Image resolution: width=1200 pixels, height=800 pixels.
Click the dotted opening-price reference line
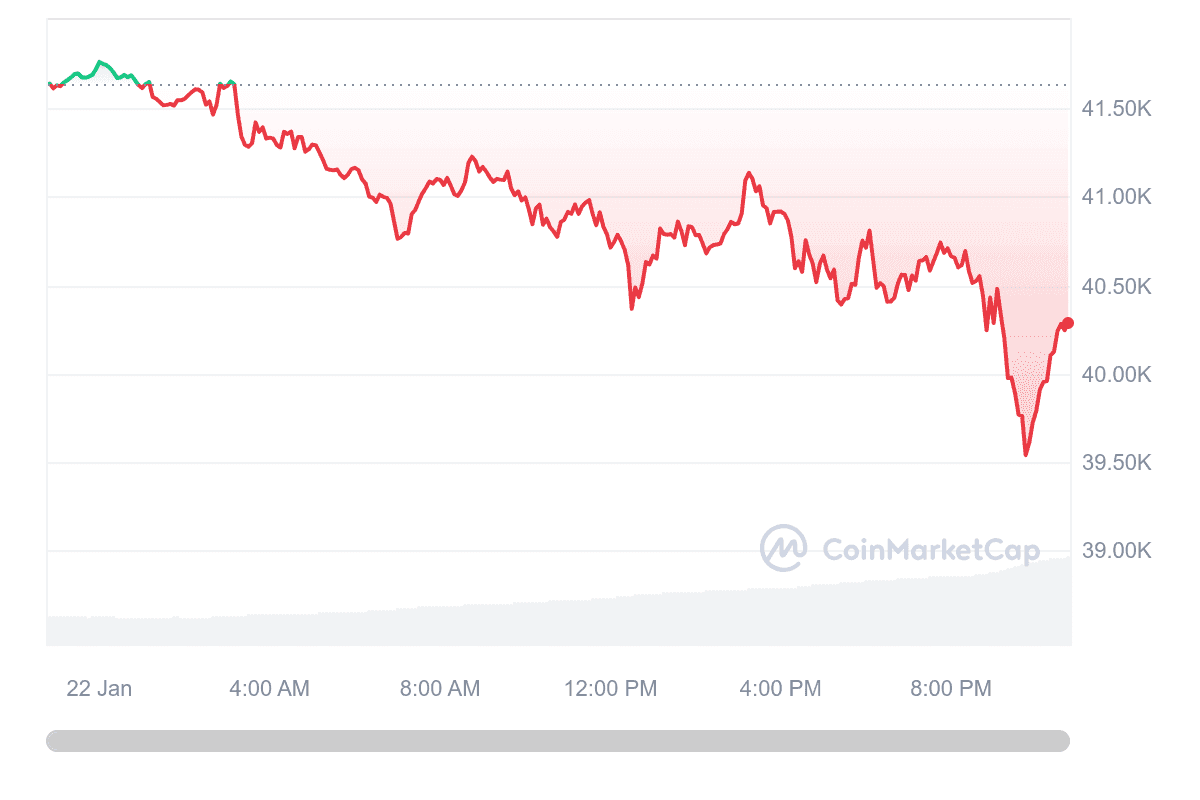click(x=650, y=85)
